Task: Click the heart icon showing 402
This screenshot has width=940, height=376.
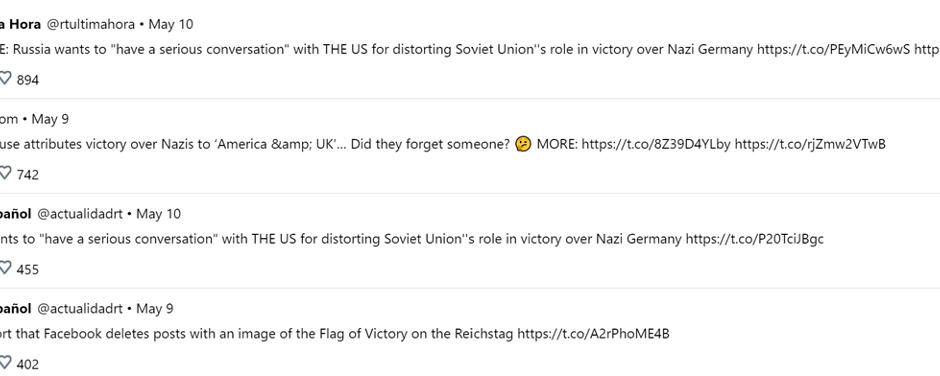Action: point(5,363)
